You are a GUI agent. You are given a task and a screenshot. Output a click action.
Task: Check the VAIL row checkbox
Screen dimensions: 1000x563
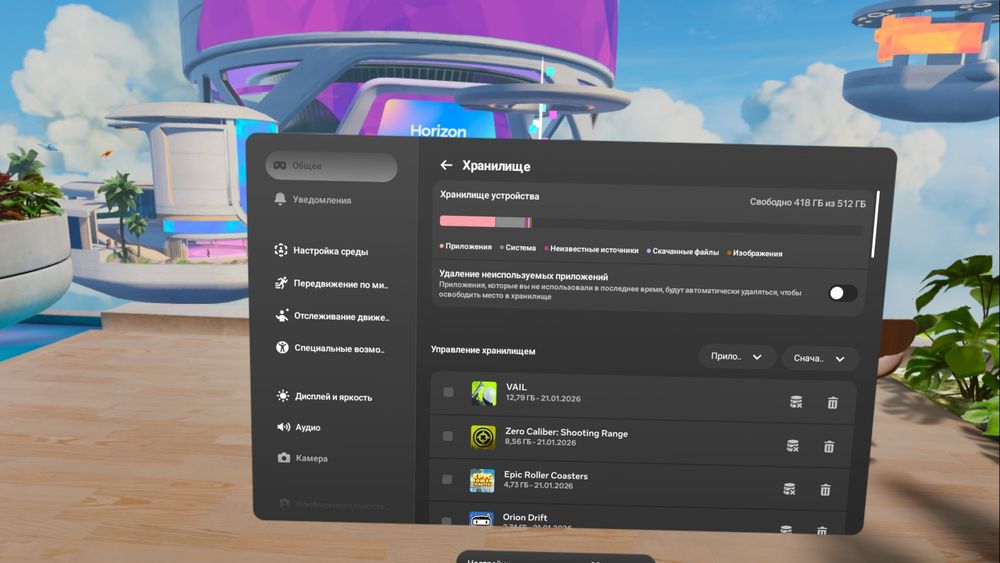(x=448, y=392)
